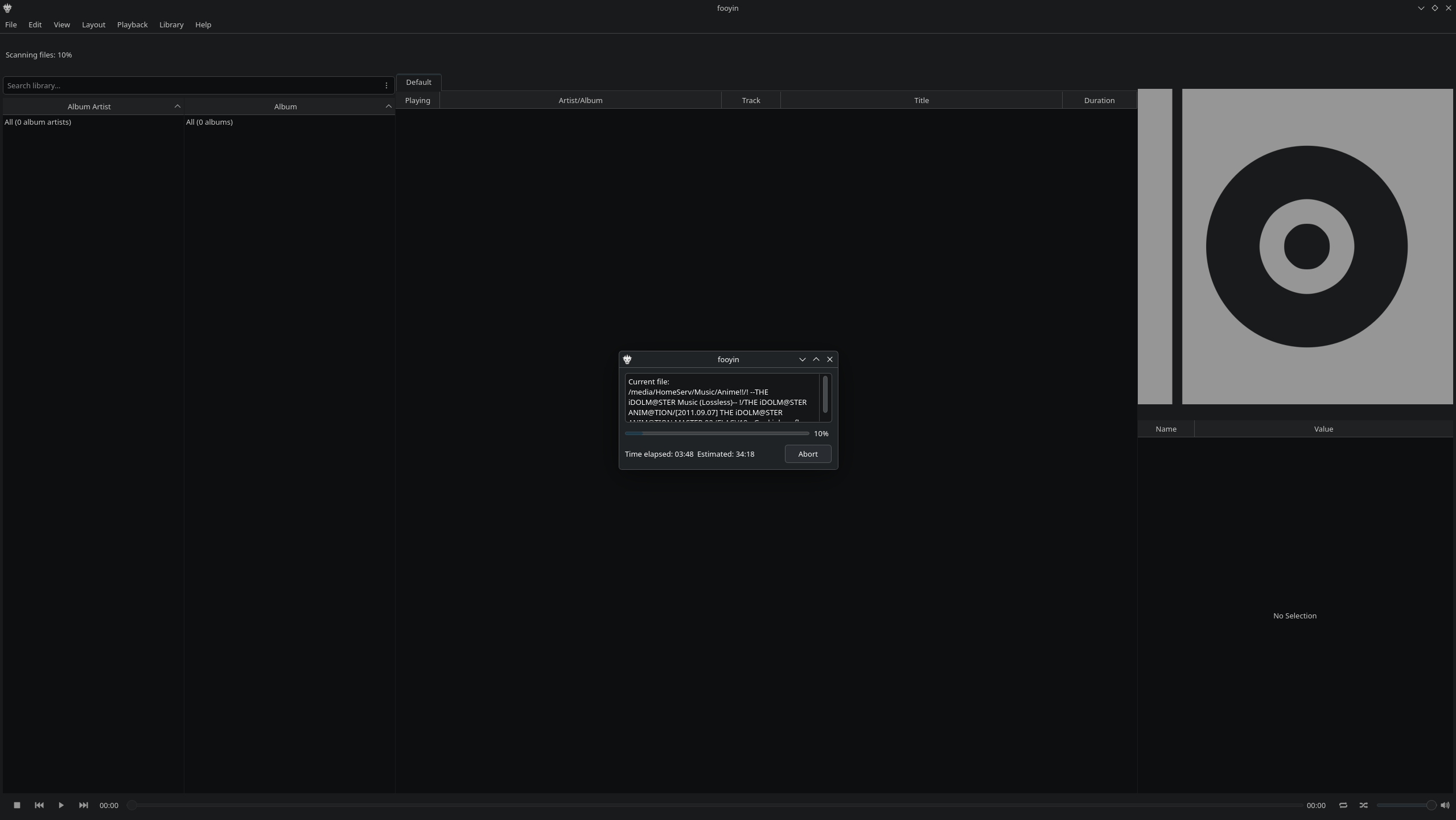Viewport: 1456px width, 820px height.
Task: Toggle Album column sort arrow
Action: [x=388, y=106]
